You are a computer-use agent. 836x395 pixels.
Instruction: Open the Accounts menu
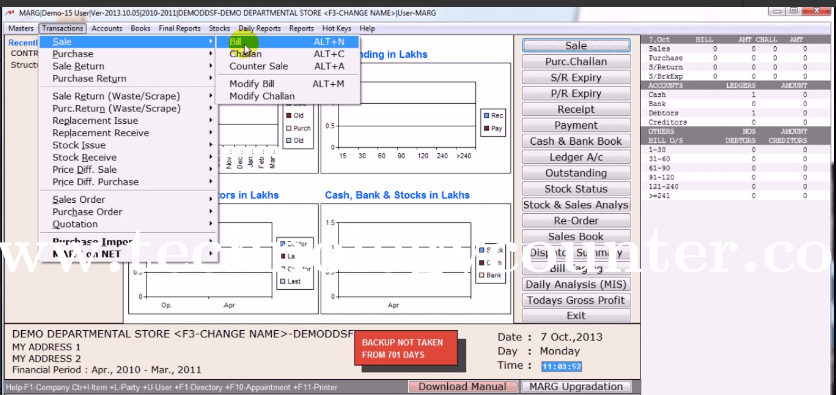[107, 28]
